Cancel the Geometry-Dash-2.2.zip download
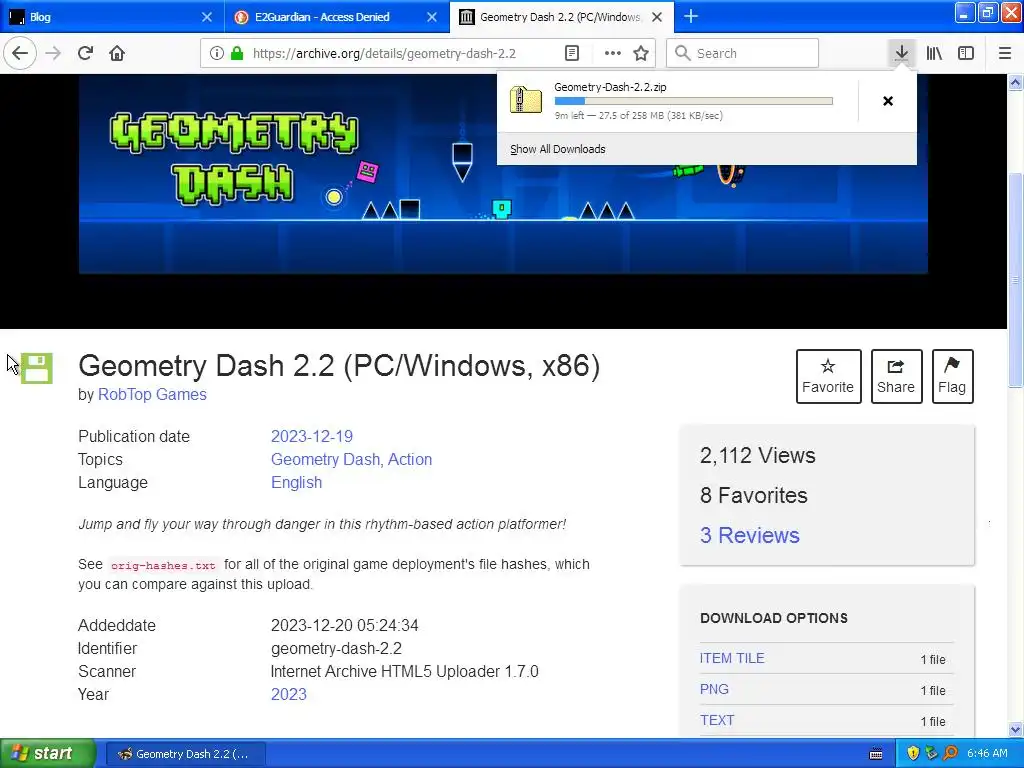This screenshot has width=1024, height=768. point(888,101)
